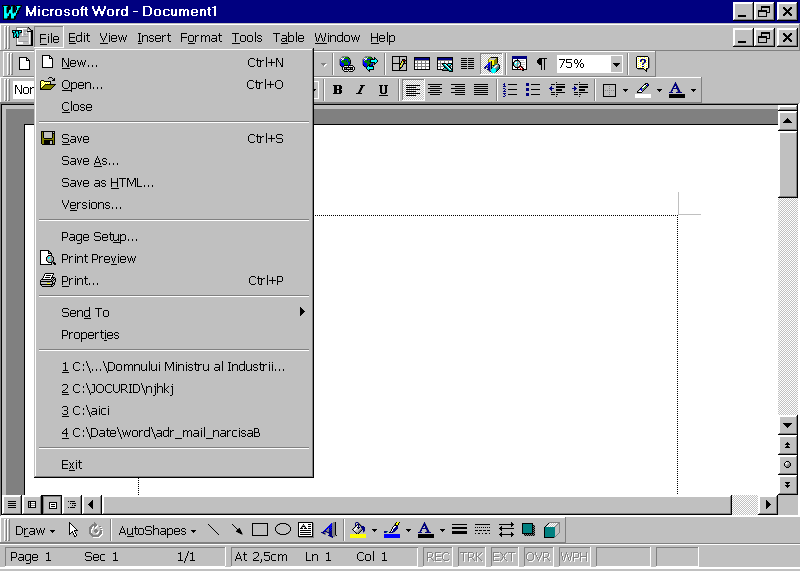This screenshot has width=800, height=571.
Task: Open recent file C:\aici
Action: tap(174, 411)
